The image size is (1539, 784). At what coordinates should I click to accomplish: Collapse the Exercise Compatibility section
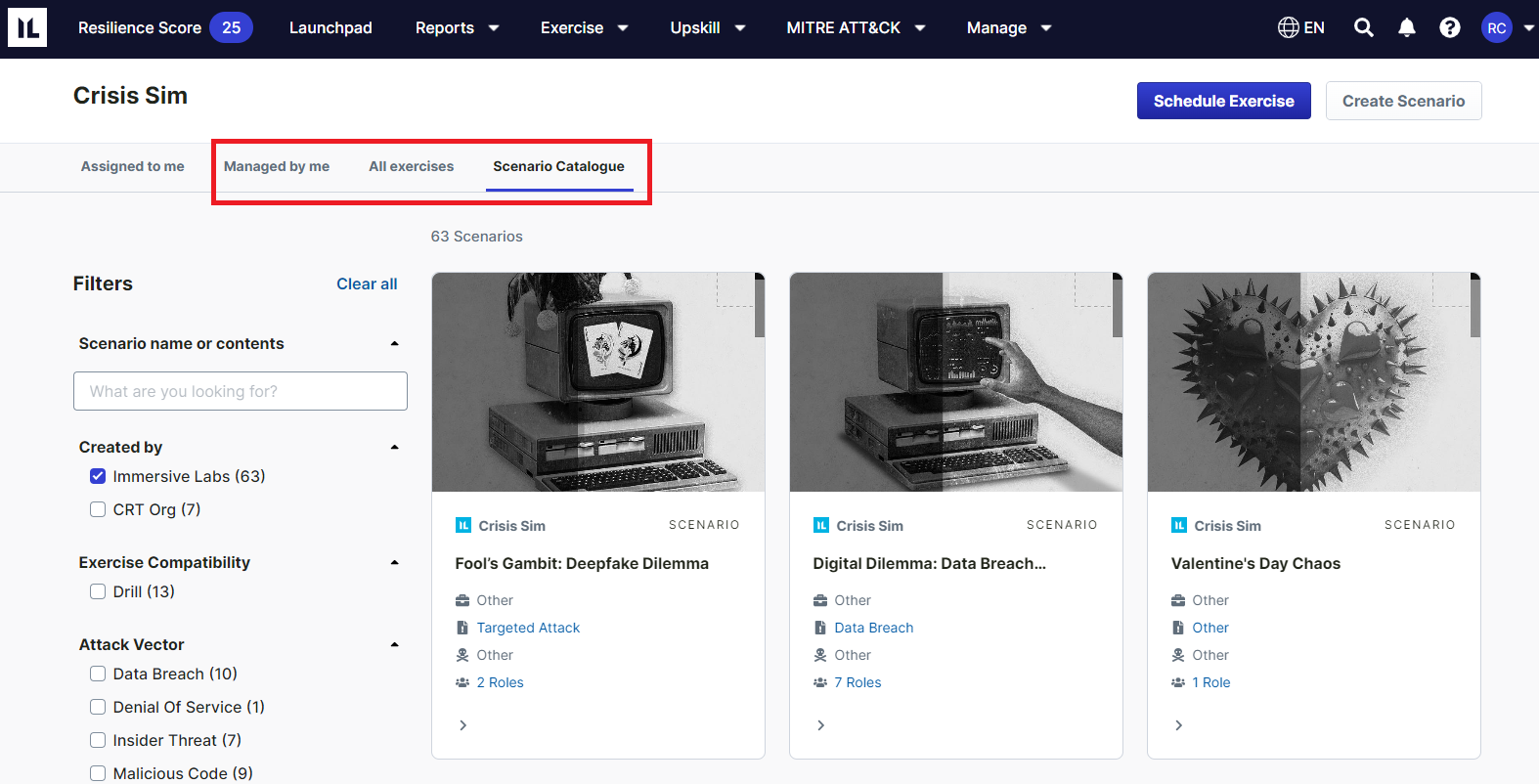pyautogui.click(x=395, y=562)
